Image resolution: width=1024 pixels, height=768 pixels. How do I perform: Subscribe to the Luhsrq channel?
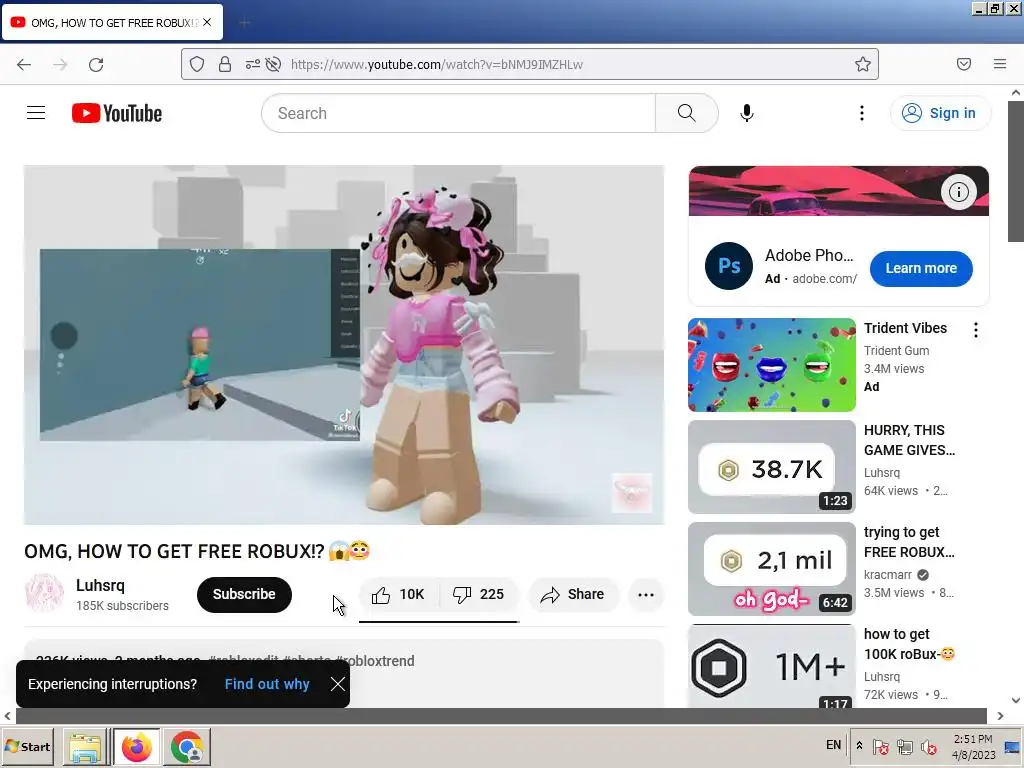pyautogui.click(x=244, y=594)
